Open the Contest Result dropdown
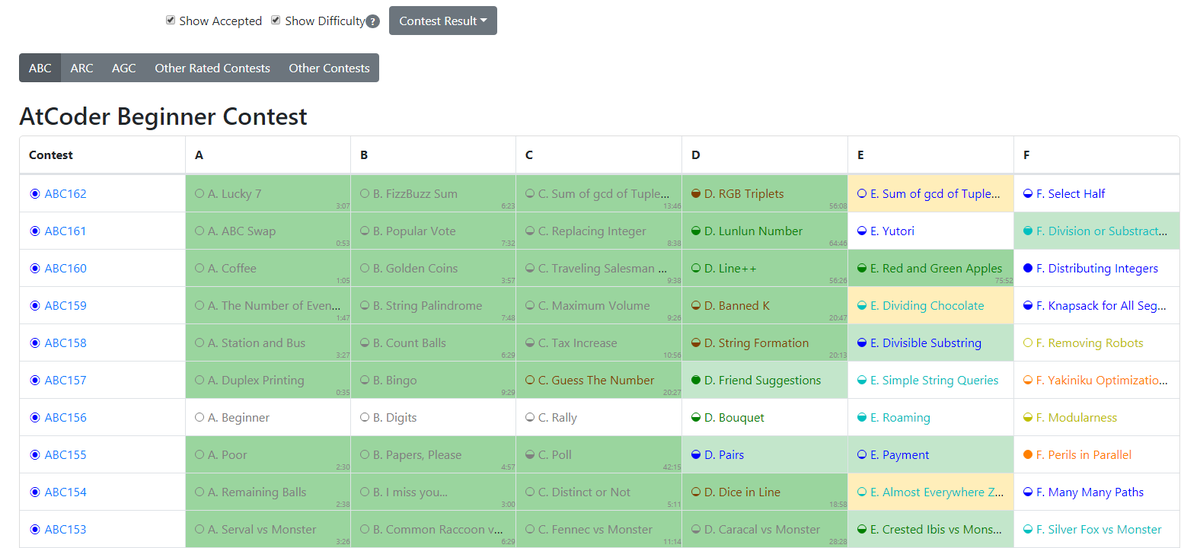The image size is (1200, 548). click(443, 21)
